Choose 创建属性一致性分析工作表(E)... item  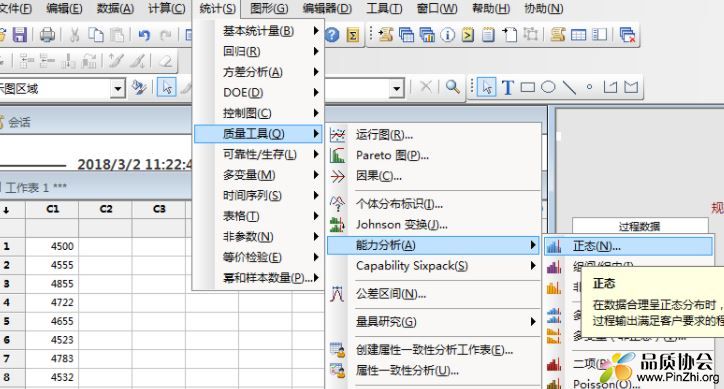point(433,350)
